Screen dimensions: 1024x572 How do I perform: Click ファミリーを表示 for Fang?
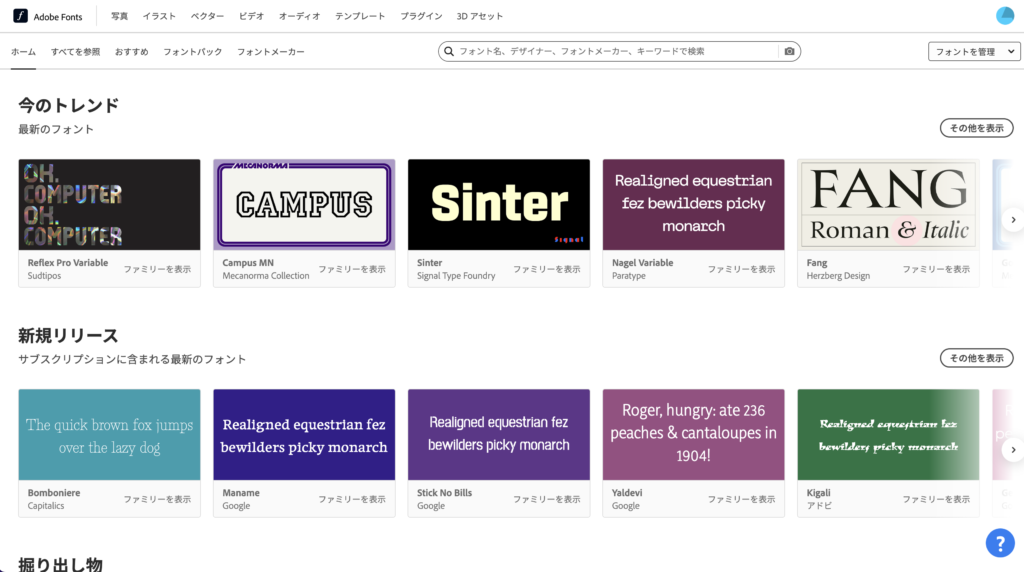(x=936, y=269)
